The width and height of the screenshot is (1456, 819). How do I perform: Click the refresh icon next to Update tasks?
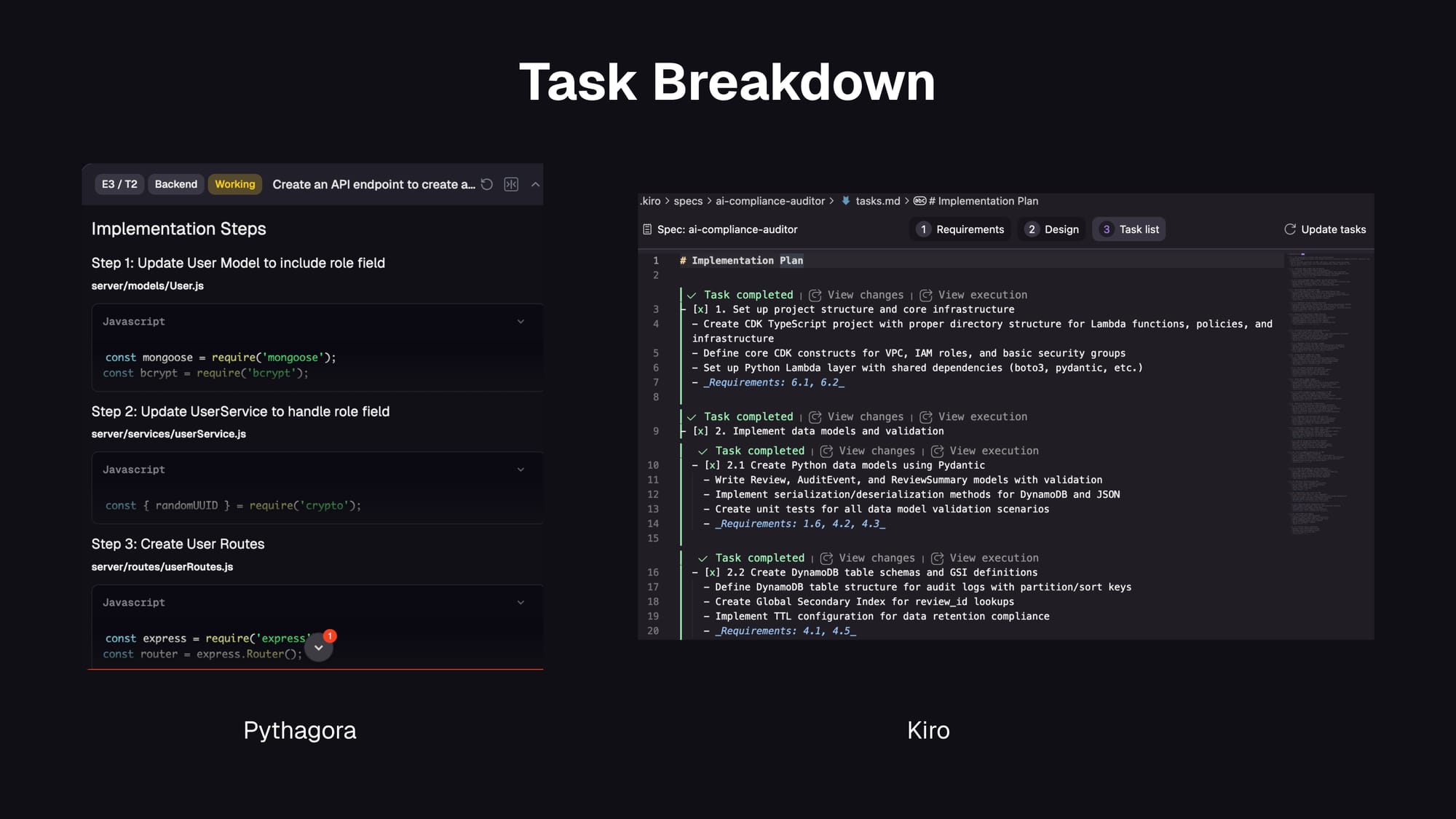(x=1289, y=229)
